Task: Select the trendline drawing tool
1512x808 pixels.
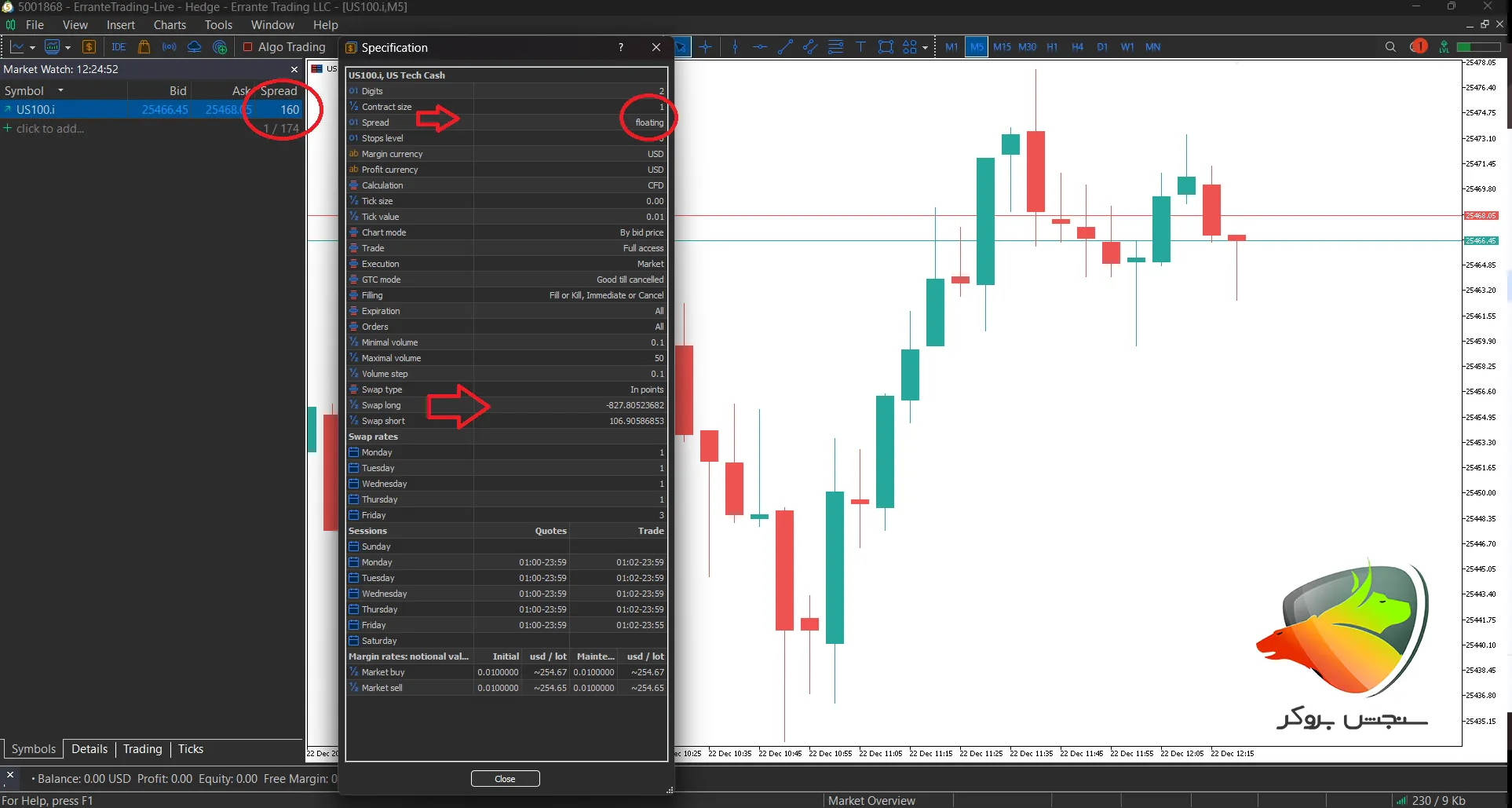Action: 784,47
